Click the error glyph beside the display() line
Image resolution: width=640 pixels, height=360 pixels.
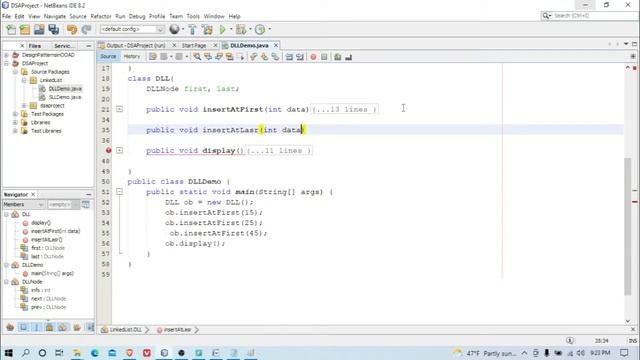pyautogui.click(x=108, y=150)
